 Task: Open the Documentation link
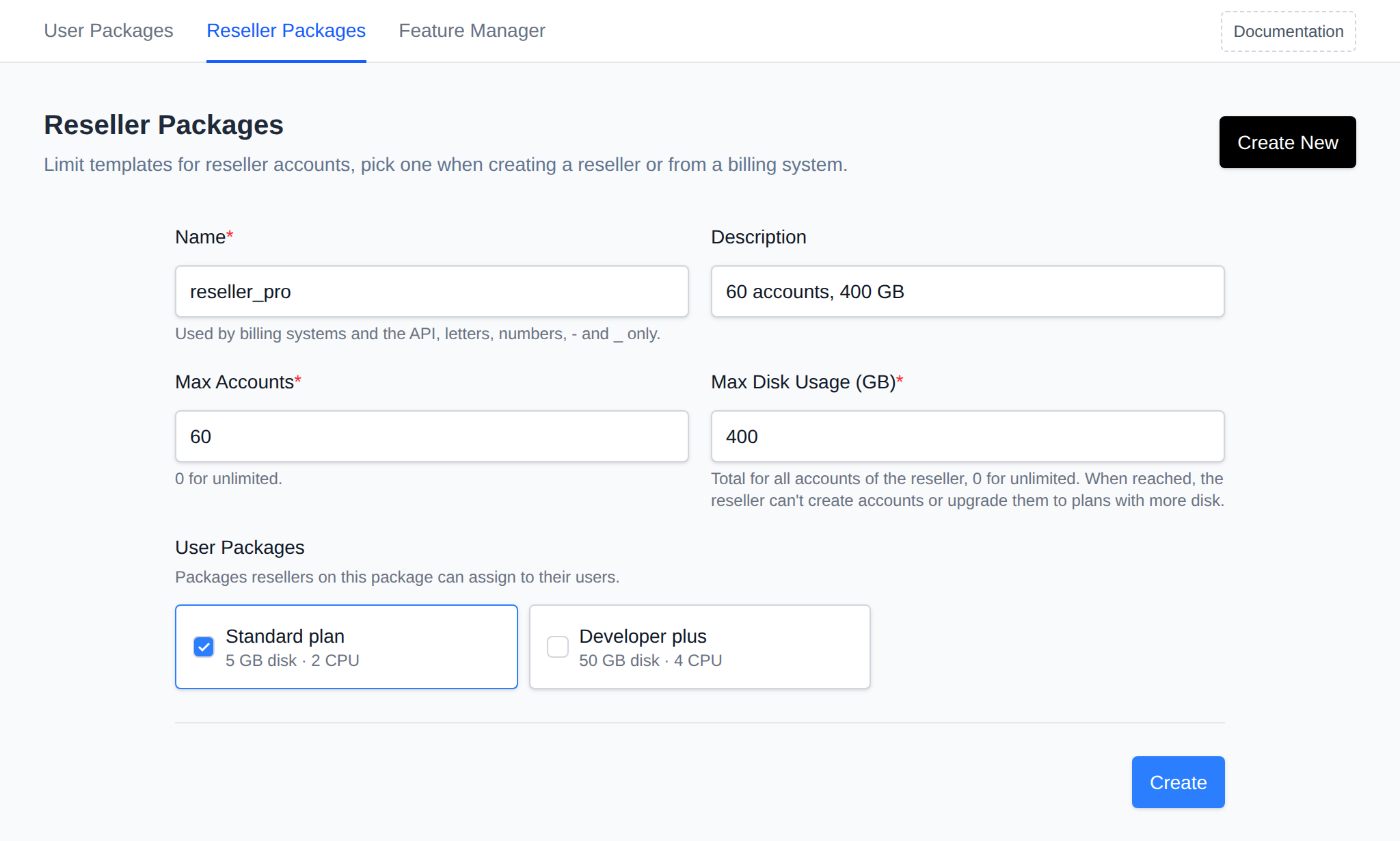(x=1288, y=31)
